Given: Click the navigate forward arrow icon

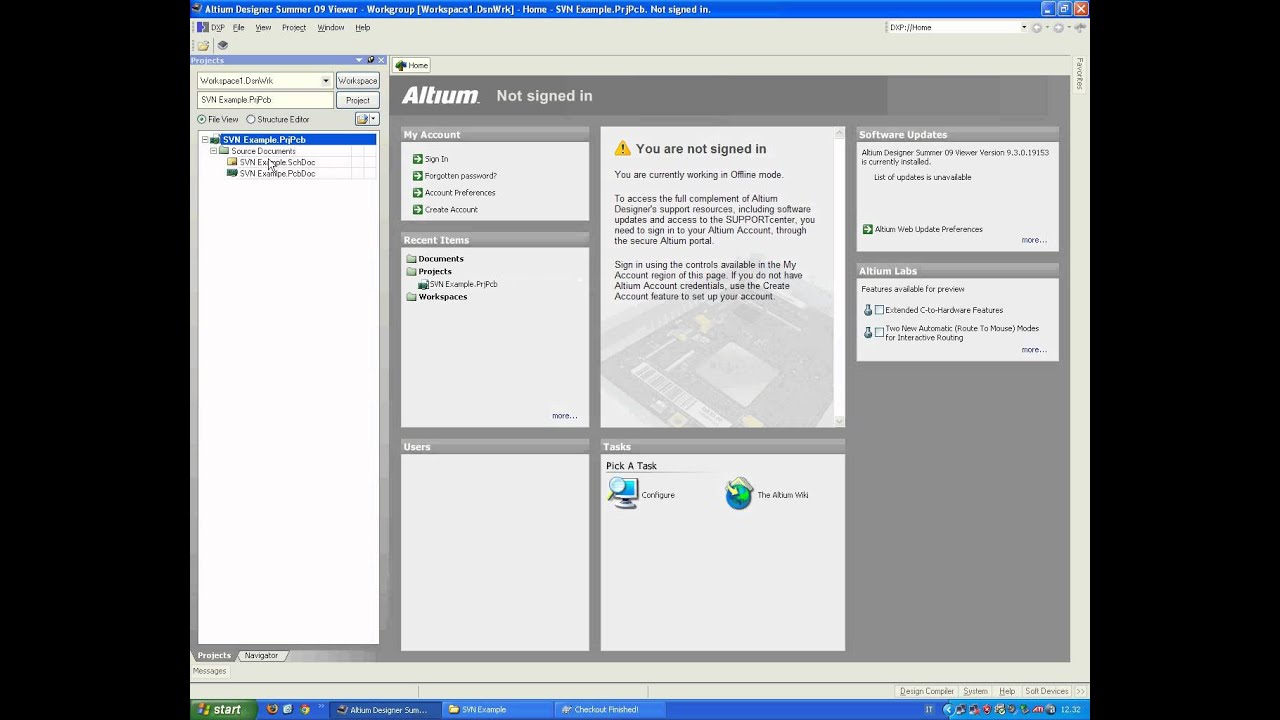Looking at the screenshot, I should point(1058,28).
